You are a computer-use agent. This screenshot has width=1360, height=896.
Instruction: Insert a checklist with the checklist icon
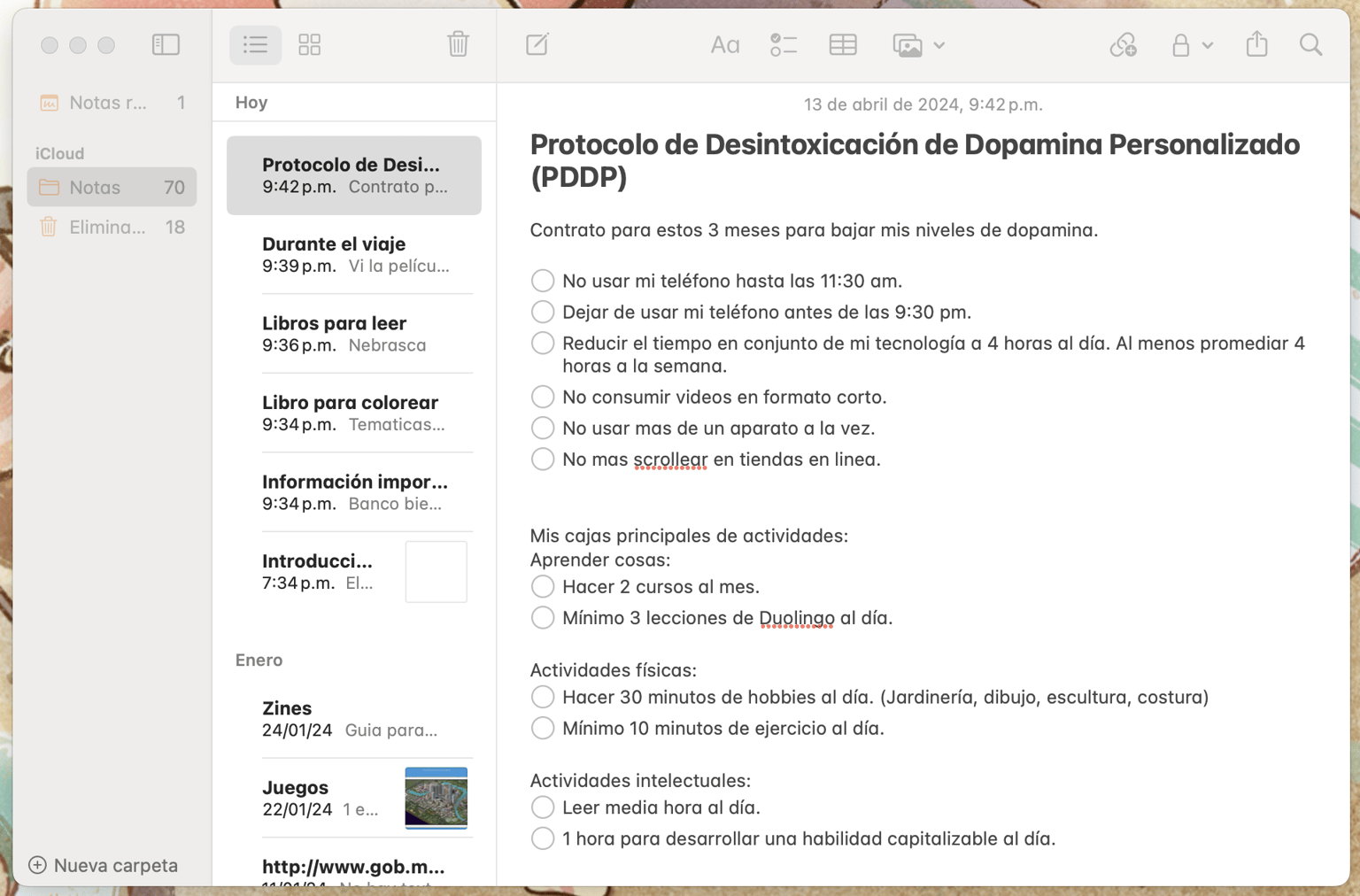point(784,45)
